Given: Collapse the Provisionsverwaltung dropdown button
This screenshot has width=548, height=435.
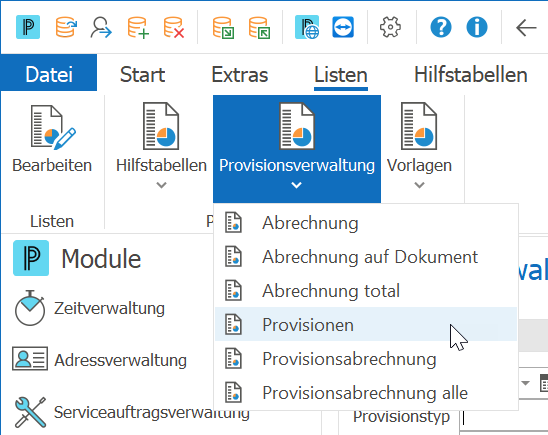Looking at the screenshot, I should [x=297, y=149].
